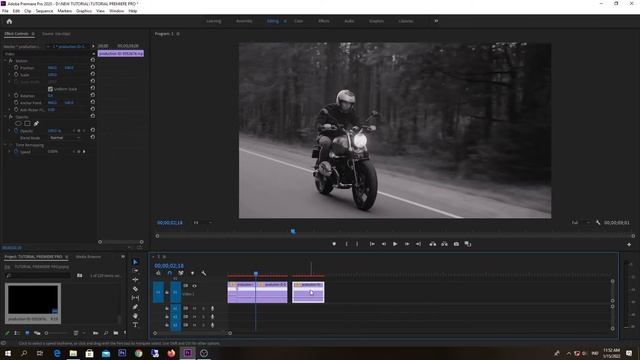
Task: Open Markers menu
Action: 64,11
